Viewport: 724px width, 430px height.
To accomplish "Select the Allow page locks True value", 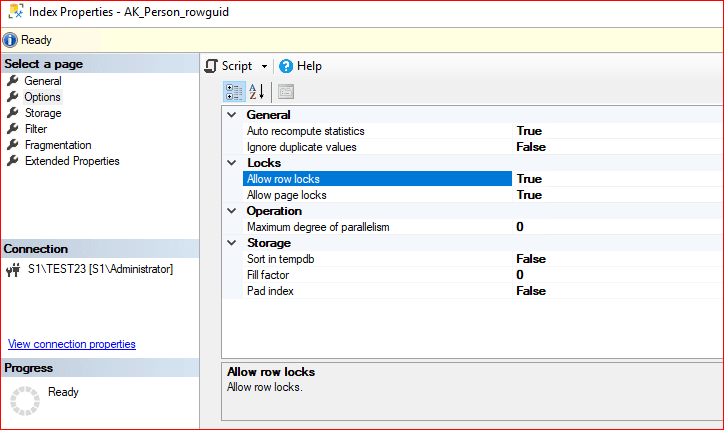I will coord(529,195).
